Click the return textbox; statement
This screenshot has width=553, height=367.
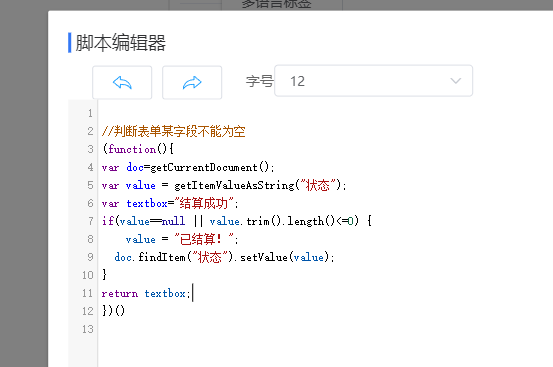146,293
